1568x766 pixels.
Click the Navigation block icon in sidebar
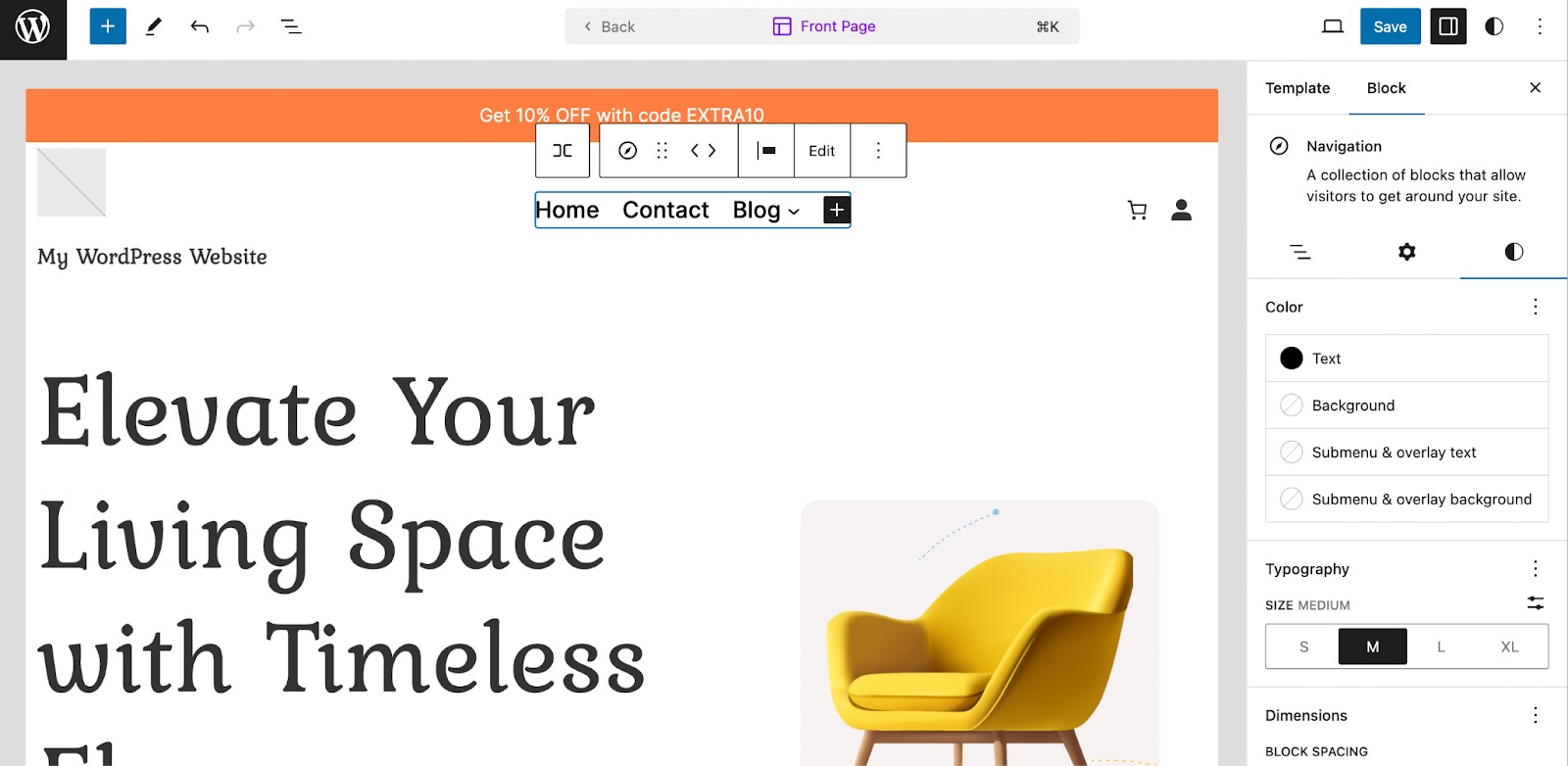[x=1279, y=146]
